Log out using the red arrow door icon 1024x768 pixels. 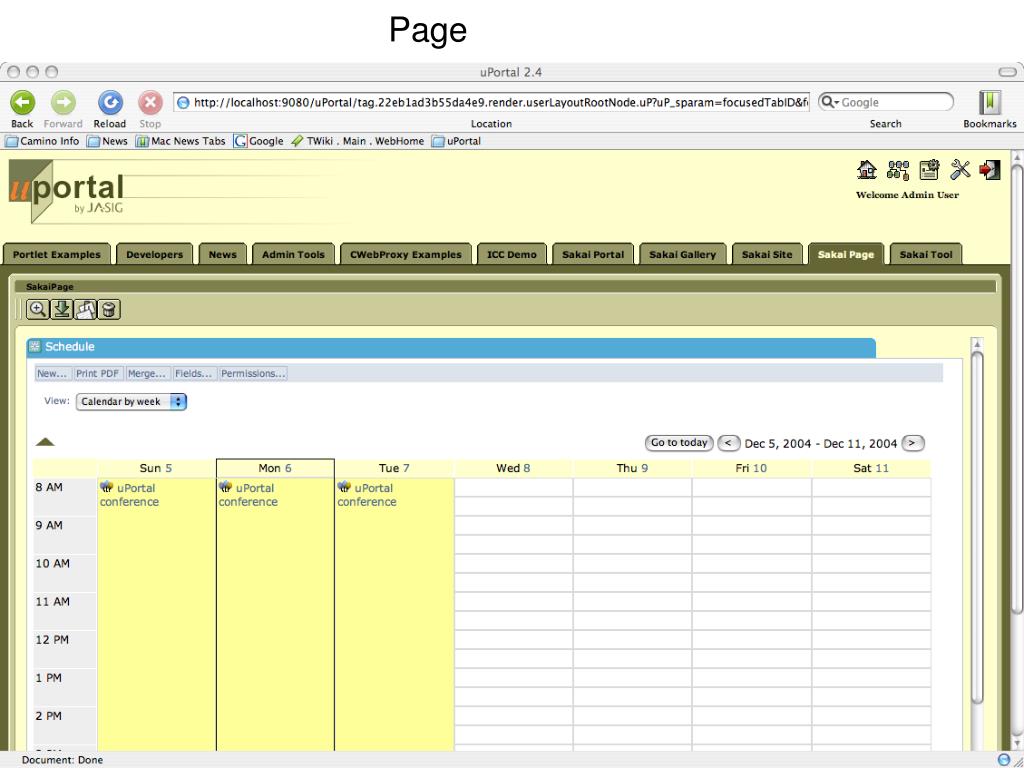coord(990,170)
